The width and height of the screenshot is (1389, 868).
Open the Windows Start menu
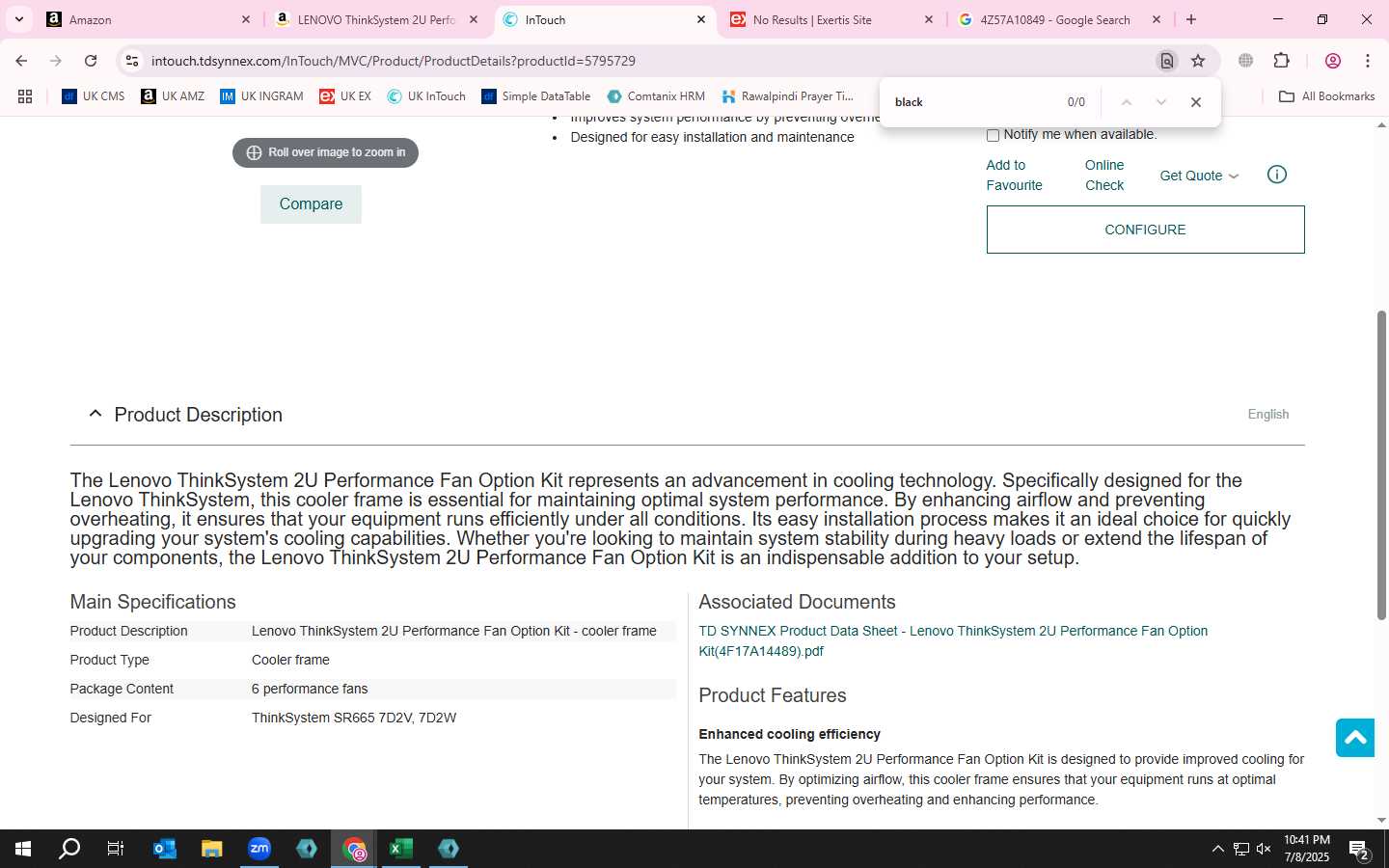pos(23,849)
